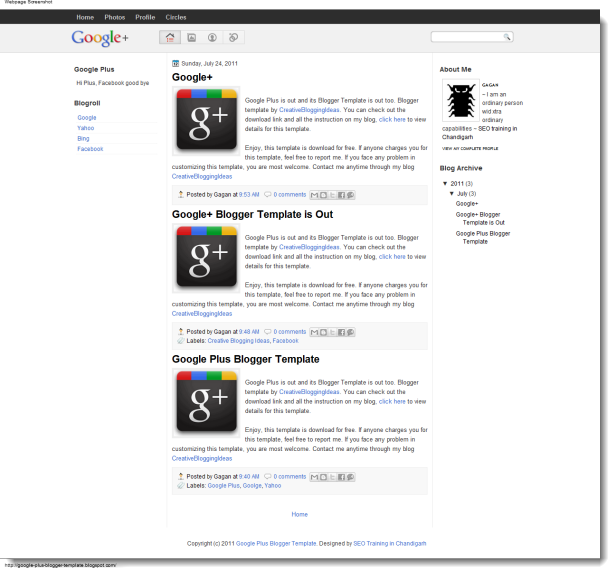
Task: Share the 9:53 AM post to Google Buzz
Action: tap(350, 195)
